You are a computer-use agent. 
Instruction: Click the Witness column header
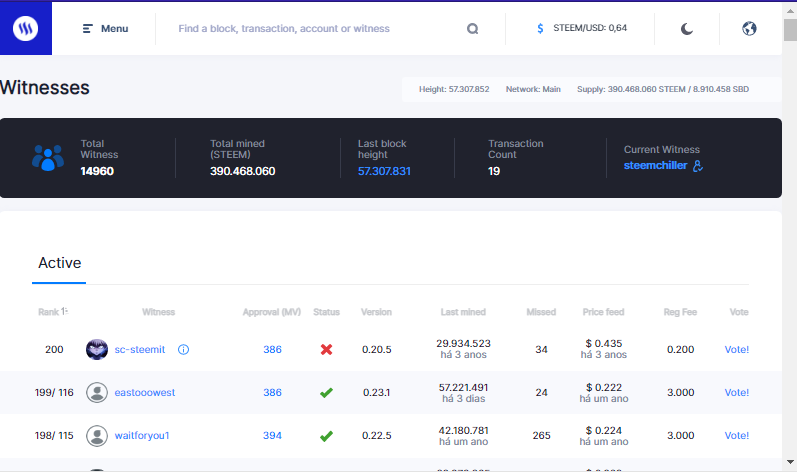click(x=159, y=312)
